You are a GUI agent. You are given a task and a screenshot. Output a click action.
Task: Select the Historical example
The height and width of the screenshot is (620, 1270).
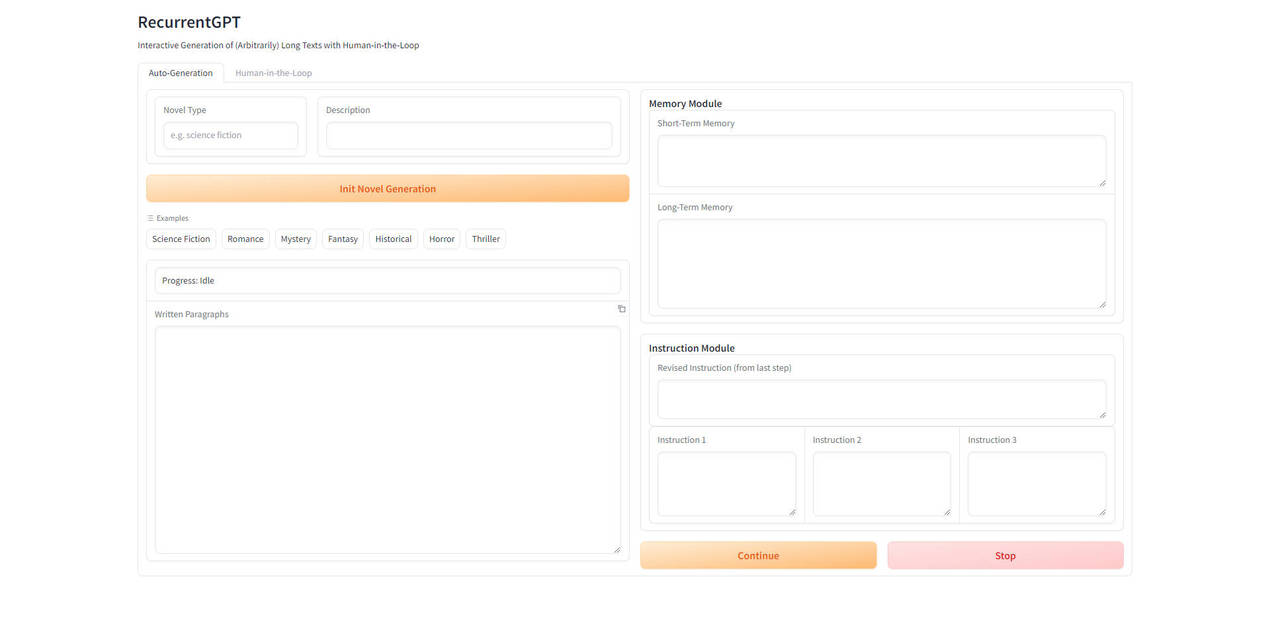393,239
